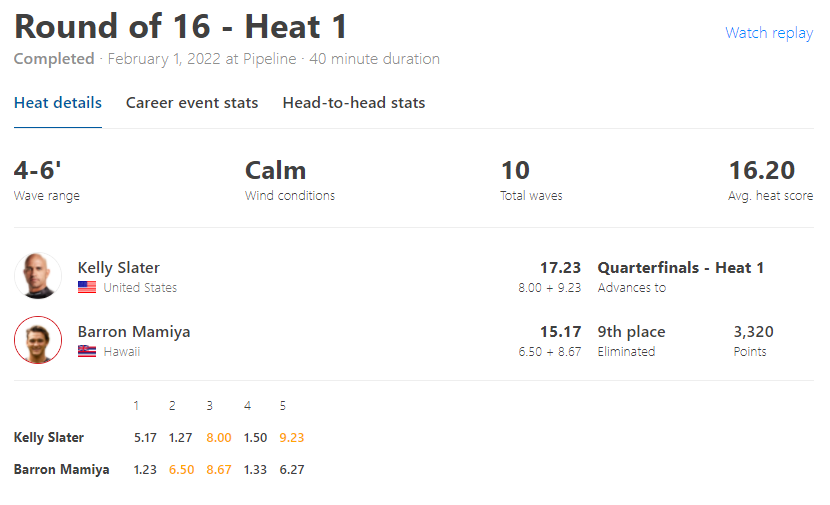Select Kelly Slater's 8.00 wave score
The height and width of the screenshot is (505, 830).
pyautogui.click(x=219, y=438)
